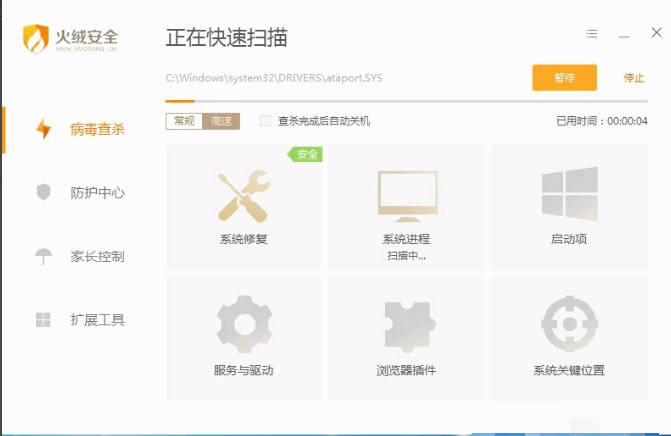Open the main menu list icon
This screenshot has width=671, height=436.
point(592,33)
